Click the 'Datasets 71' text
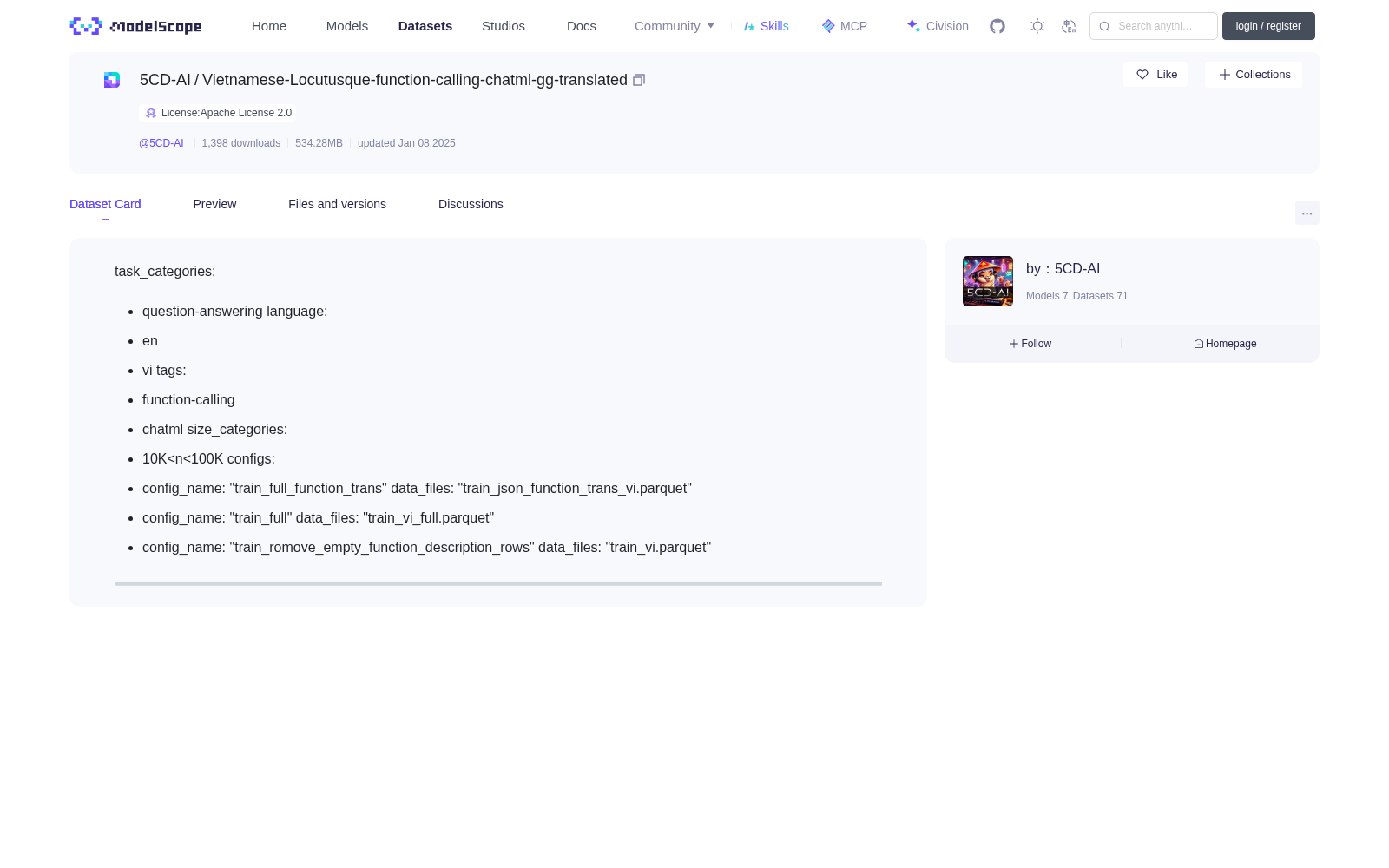Viewport: 1389px width, 868px height. [1101, 296]
